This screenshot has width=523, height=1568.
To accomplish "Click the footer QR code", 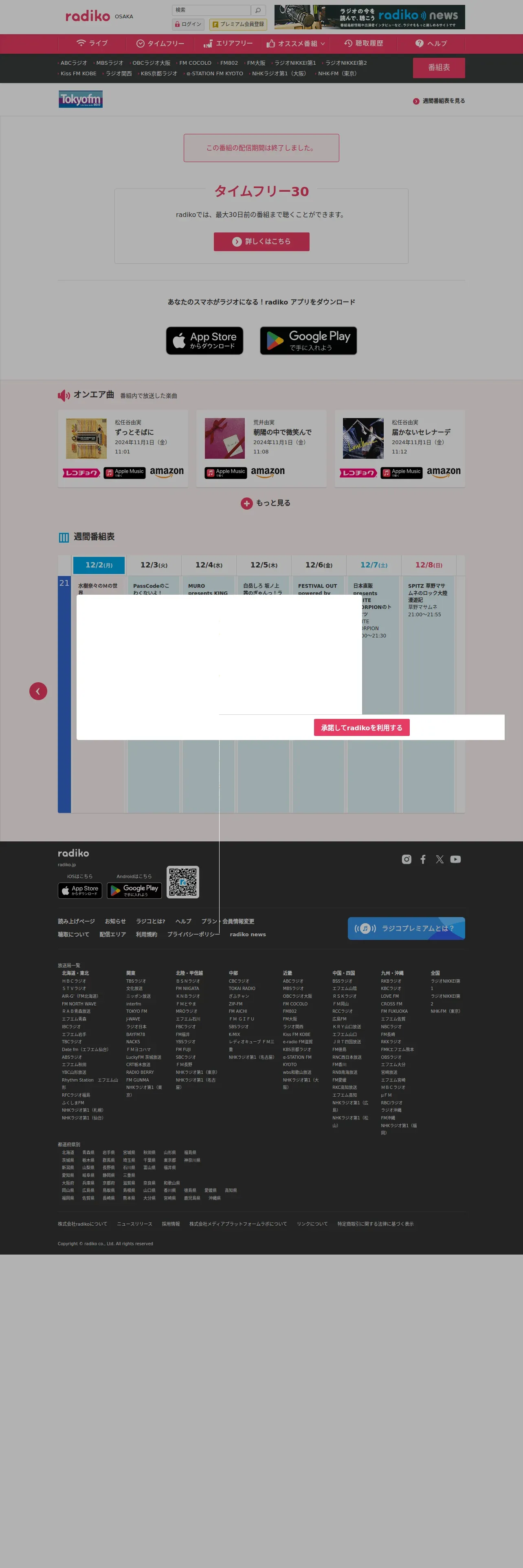I will 182,882.
